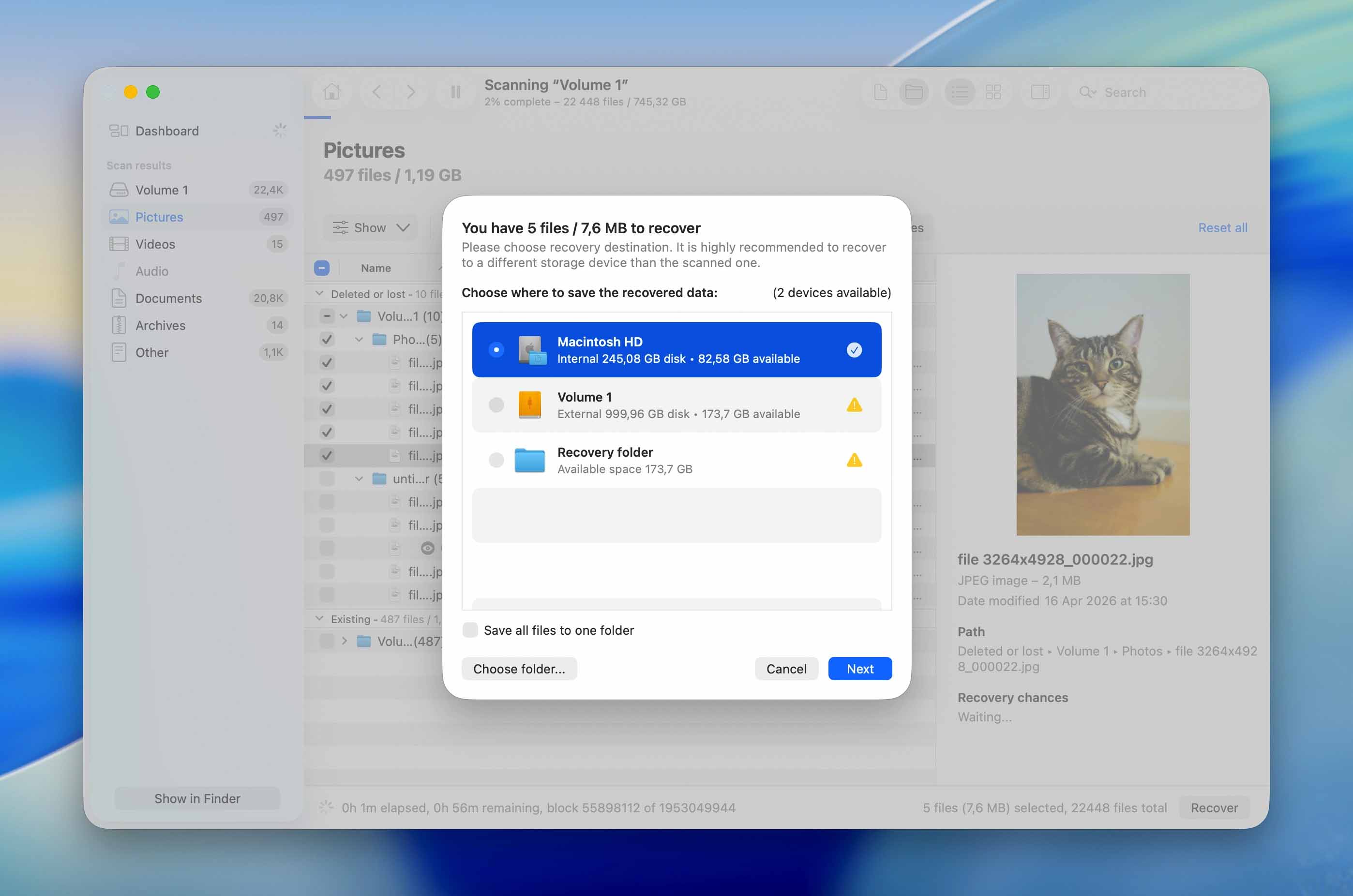Click the Volu...1 (10) folder icon
Screen dimensions: 1353x896
pyautogui.click(x=363, y=316)
